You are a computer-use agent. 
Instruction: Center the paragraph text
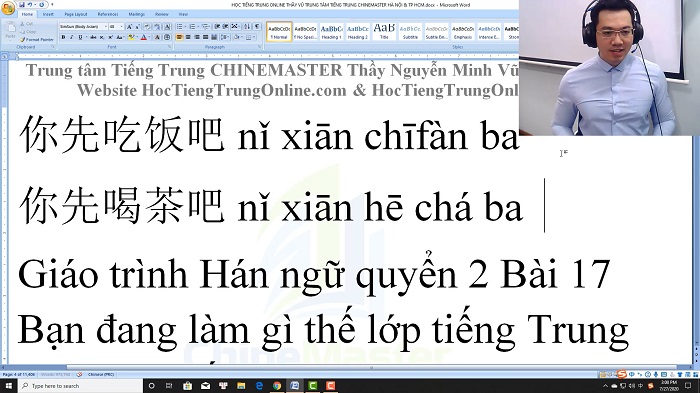pyautogui.click(x=188, y=37)
